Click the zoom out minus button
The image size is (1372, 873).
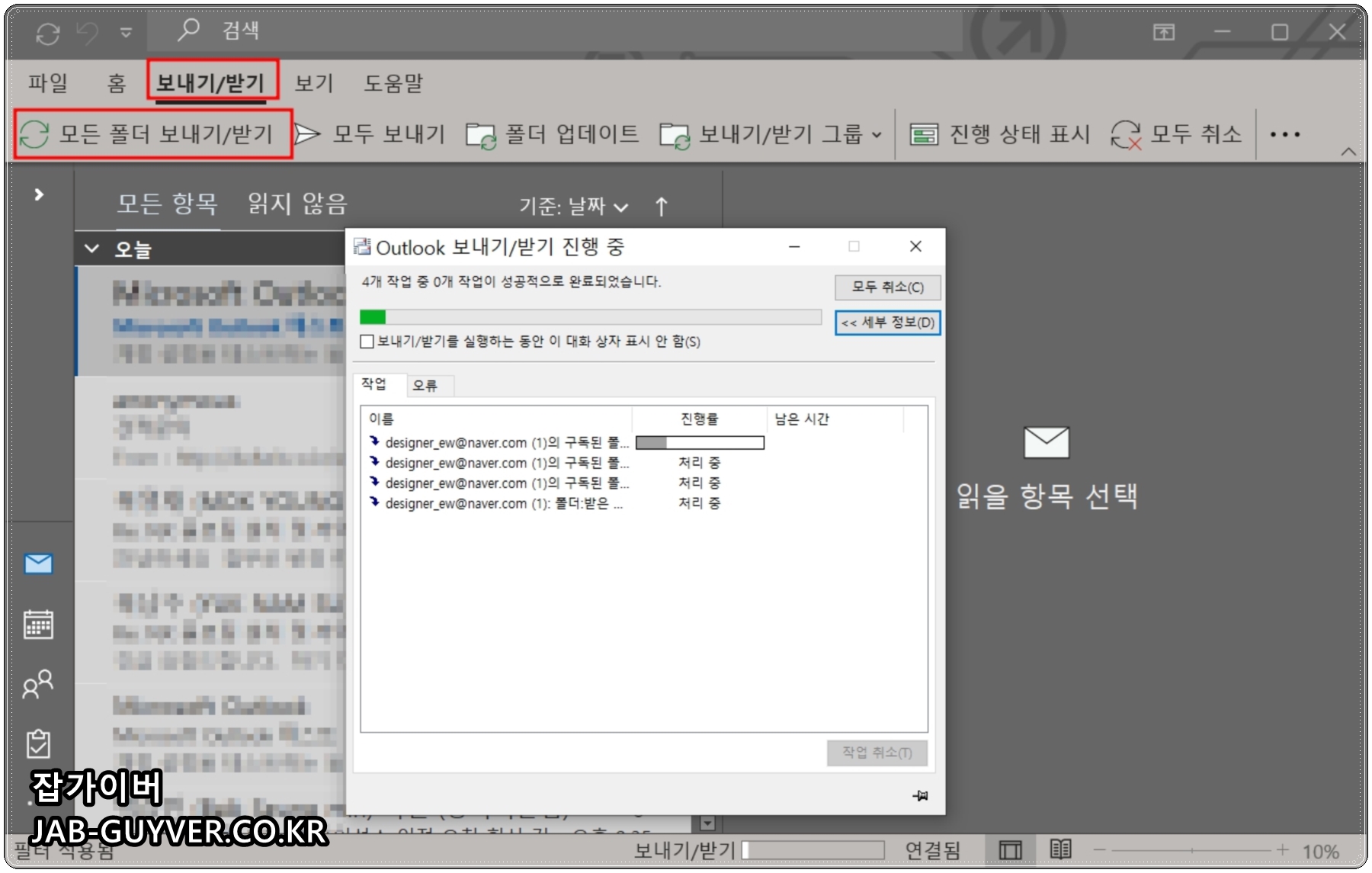[1099, 849]
